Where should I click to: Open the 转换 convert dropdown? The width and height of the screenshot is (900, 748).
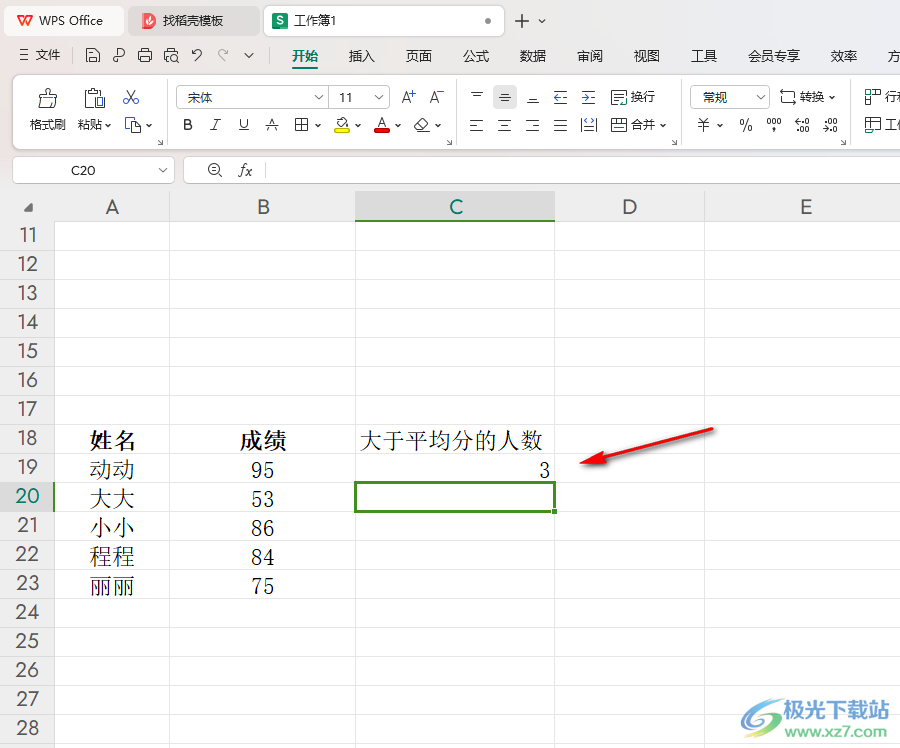pos(807,97)
